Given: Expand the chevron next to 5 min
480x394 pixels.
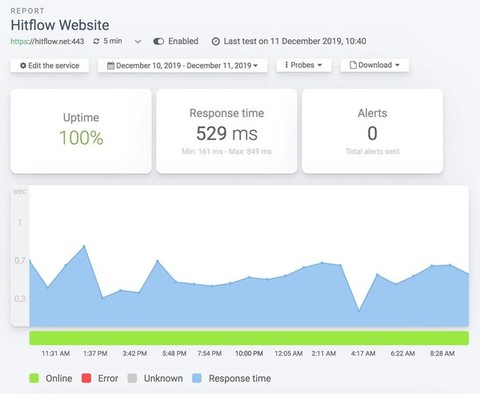Looking at the screenshot, I should 138,42.
